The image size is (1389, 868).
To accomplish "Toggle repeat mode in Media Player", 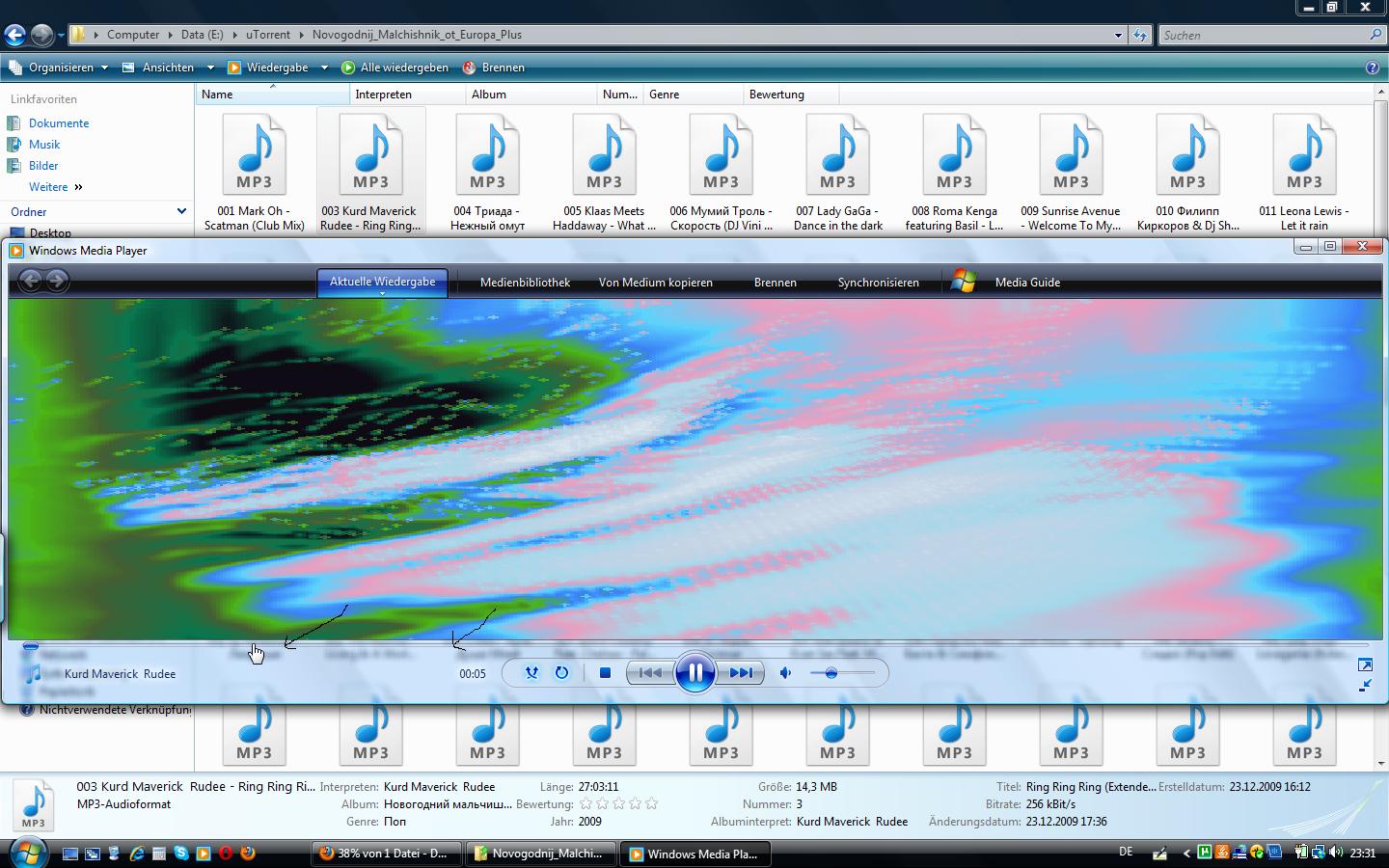I will pos(561,673).
